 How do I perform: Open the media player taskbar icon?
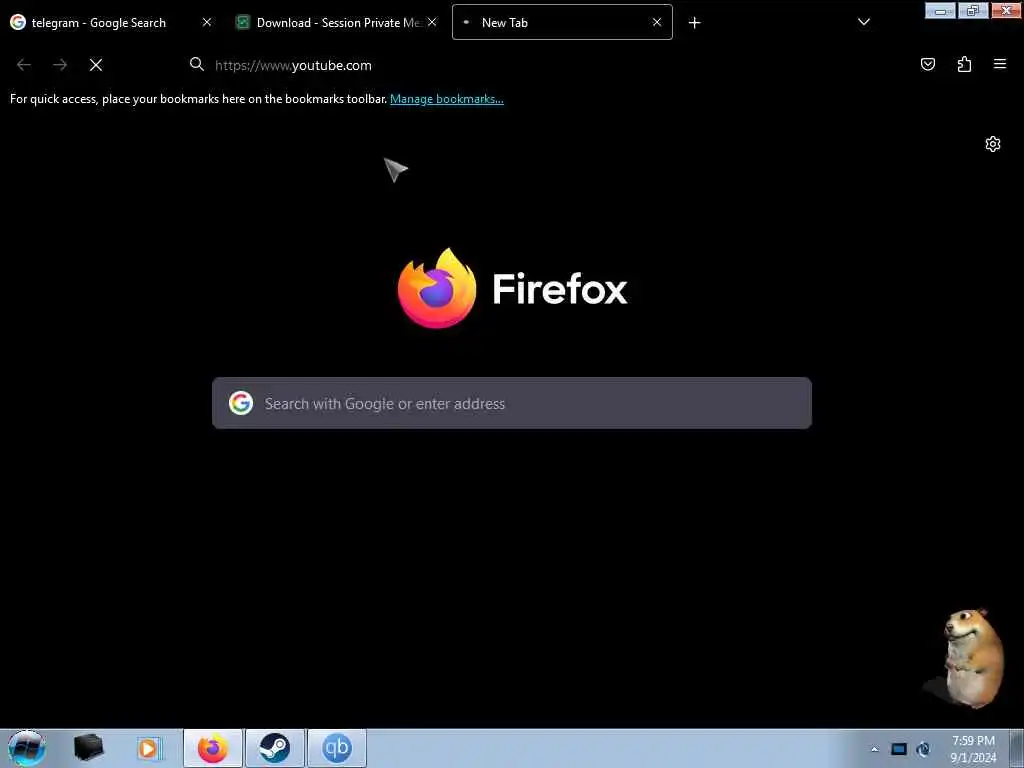(149, 748)
